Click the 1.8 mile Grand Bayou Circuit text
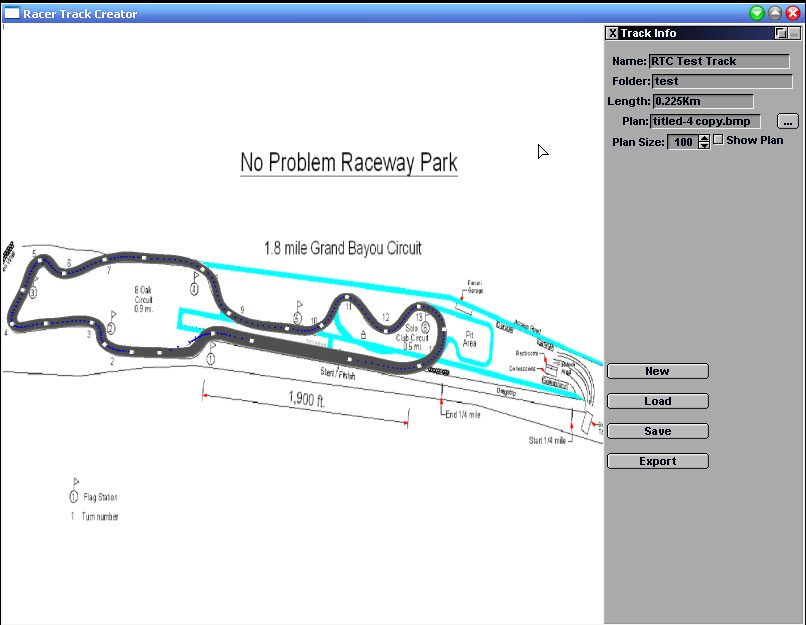The width and height of the screenshot is (806, 625). click(342, 248)
